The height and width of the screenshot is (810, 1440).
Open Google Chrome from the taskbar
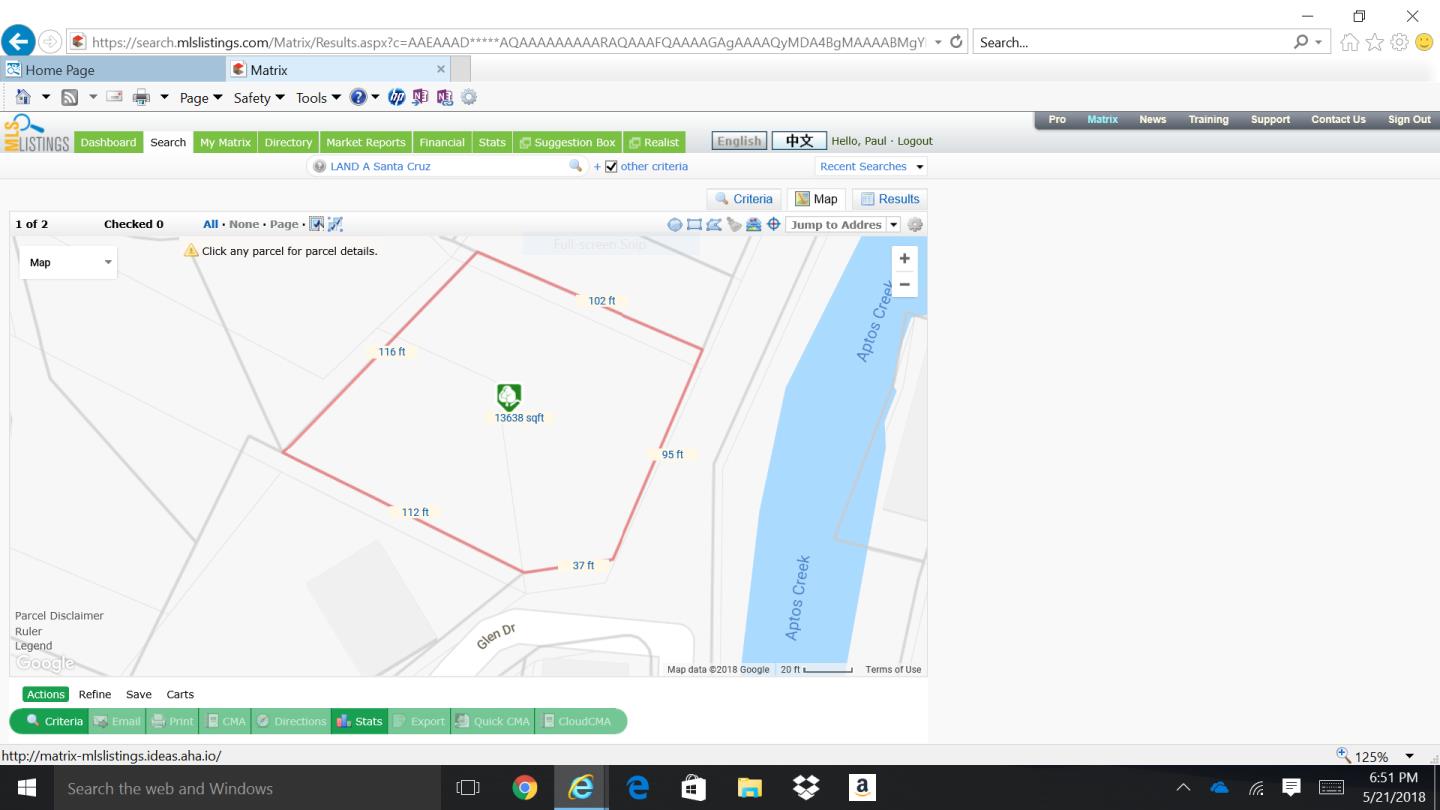click(x=524, y=788)
